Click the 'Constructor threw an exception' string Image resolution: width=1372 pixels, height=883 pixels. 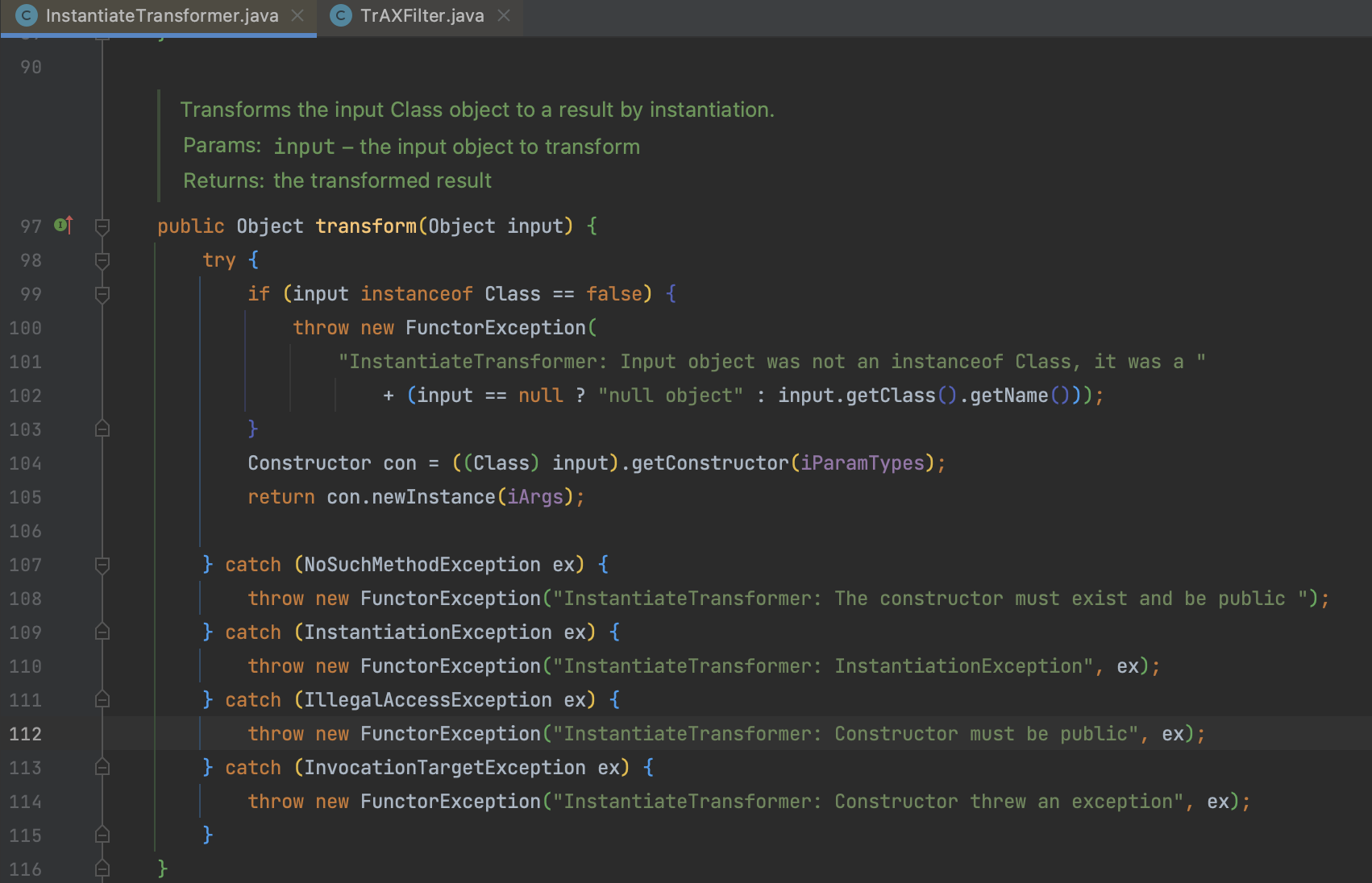(x=868, y=802)
